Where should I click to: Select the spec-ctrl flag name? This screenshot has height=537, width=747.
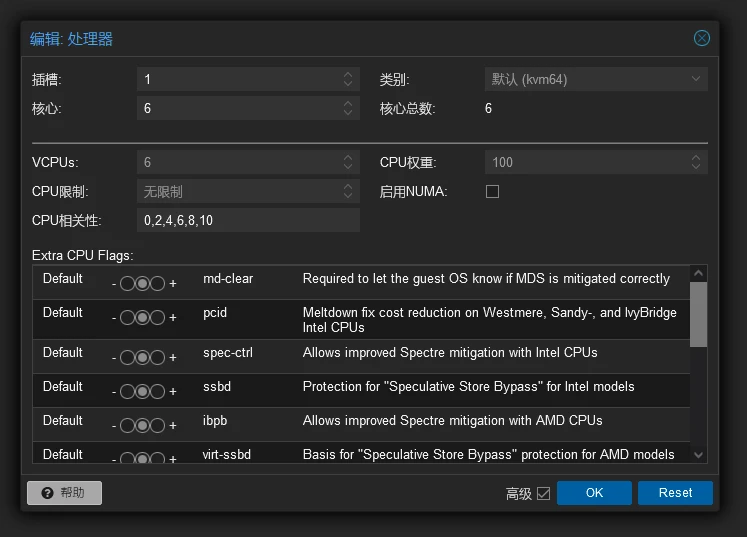click(x=228, y=353)
